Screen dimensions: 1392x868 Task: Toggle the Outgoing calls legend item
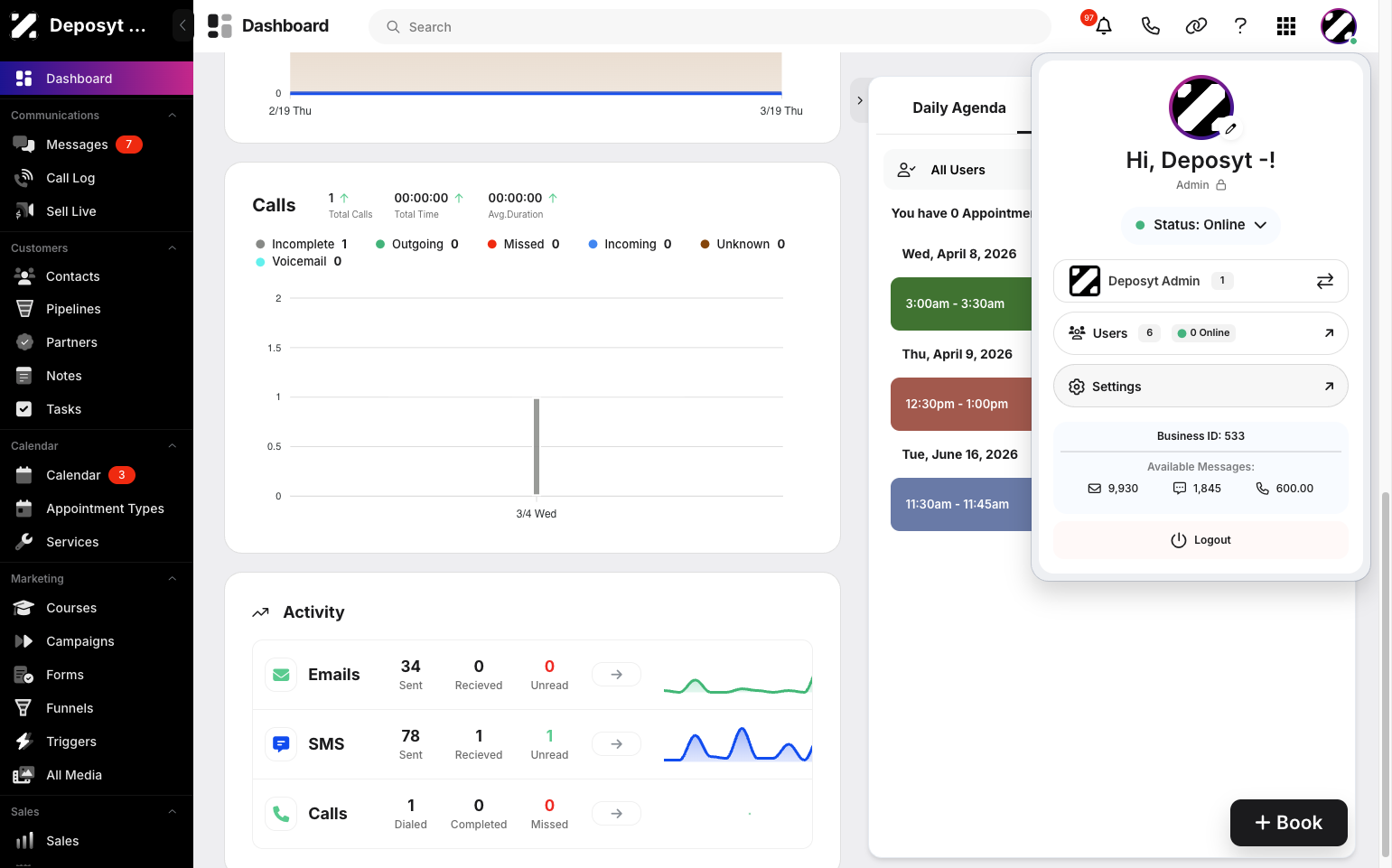pyautogui.click(x=417, y=244)
